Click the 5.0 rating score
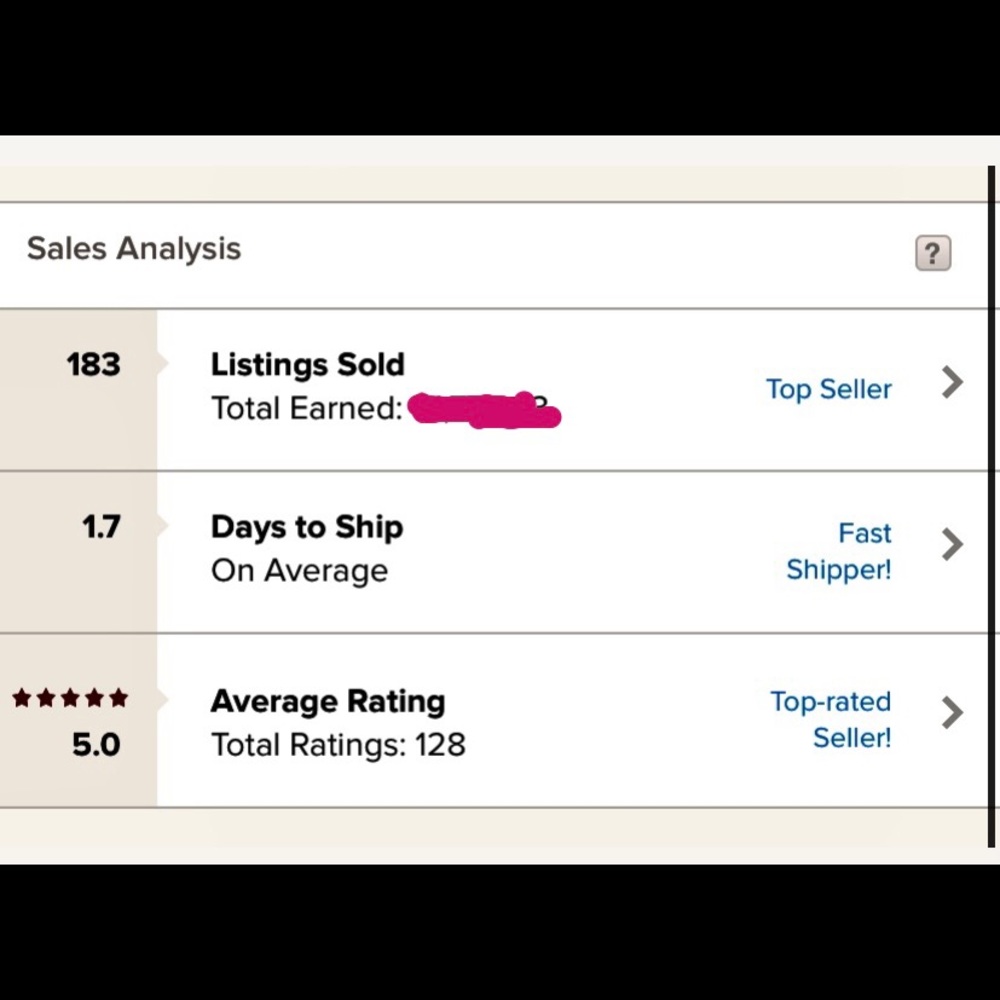1000x1000 pixels. coord(96,745)
